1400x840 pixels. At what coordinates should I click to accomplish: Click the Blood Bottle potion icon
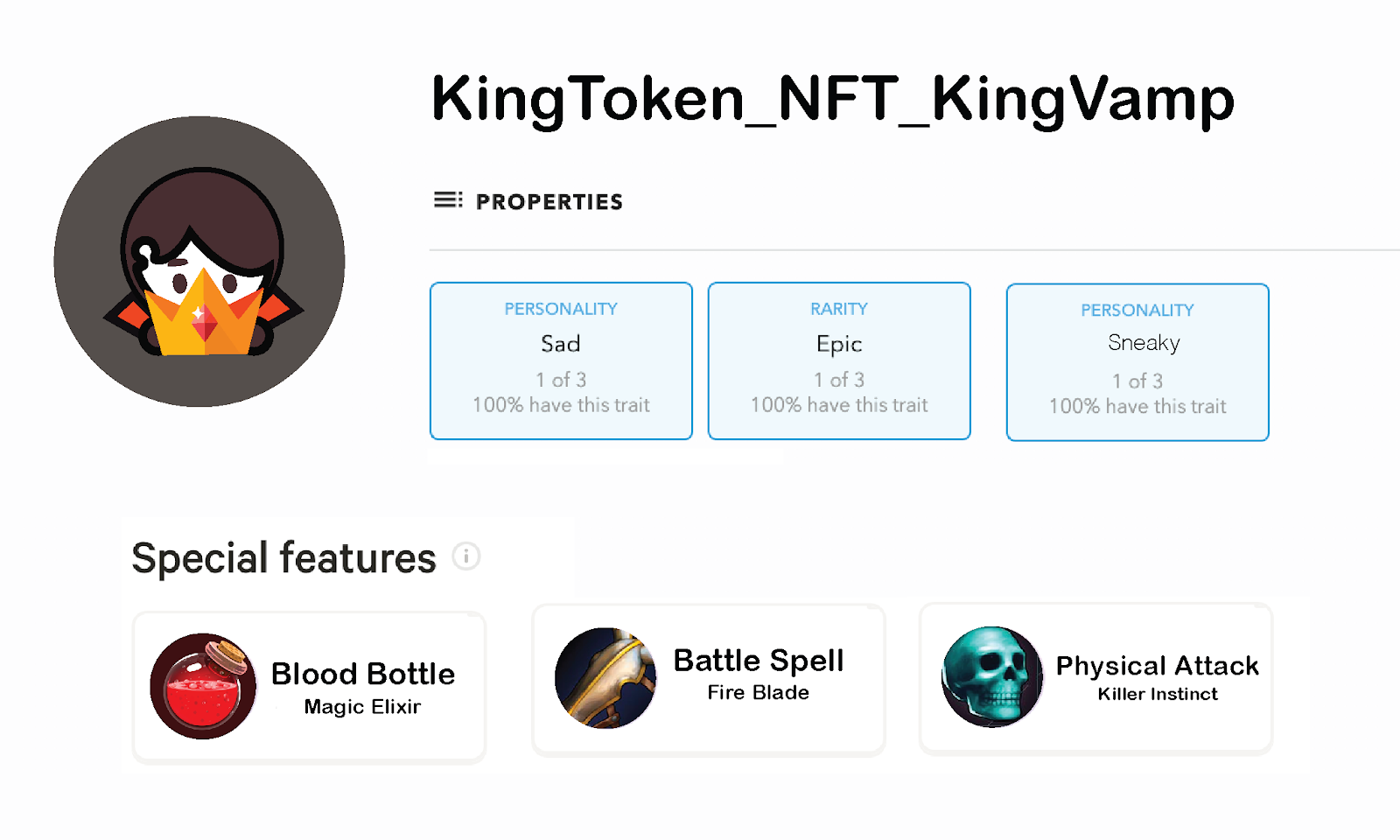204,686
